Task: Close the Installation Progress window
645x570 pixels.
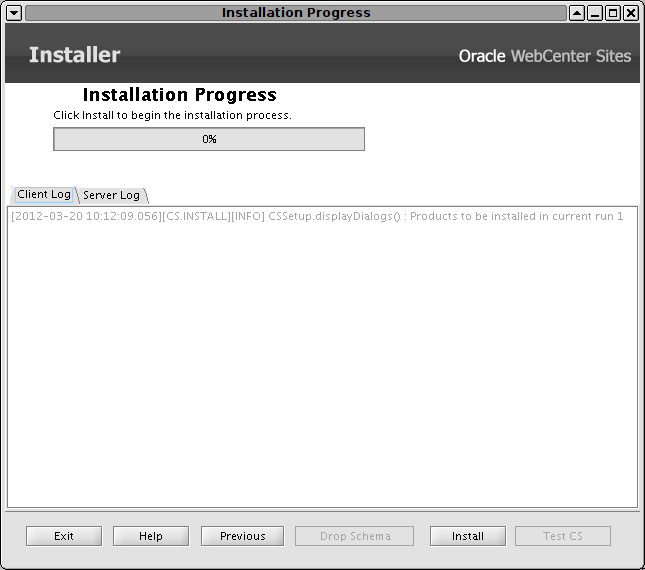Action: point(631,13)
